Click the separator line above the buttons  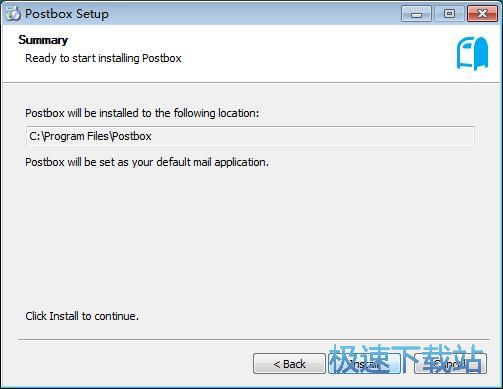pos(254,340)
